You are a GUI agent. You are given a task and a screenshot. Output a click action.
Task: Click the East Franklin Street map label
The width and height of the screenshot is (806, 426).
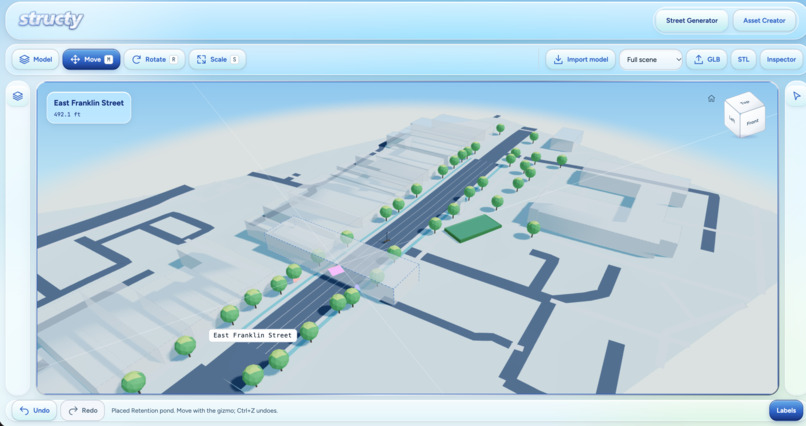[252, 335]
